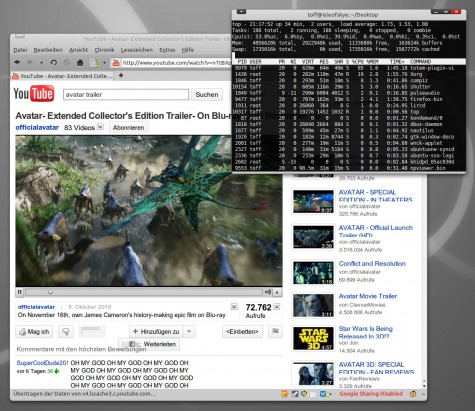Image resolution: width=475 pixels, height=411 pixels.
Task: Click the small button right of the volume icon
Action: click(x=277, y=292)
